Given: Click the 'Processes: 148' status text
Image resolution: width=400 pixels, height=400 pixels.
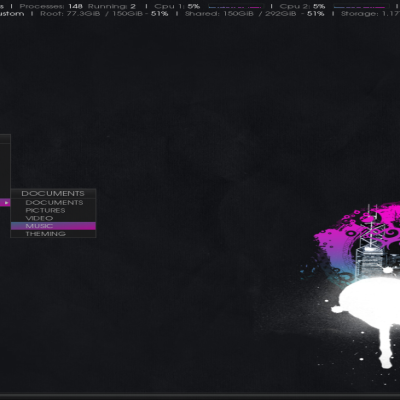Looking at the screenshot, I should pyautogui.click(x=51, y=6).
